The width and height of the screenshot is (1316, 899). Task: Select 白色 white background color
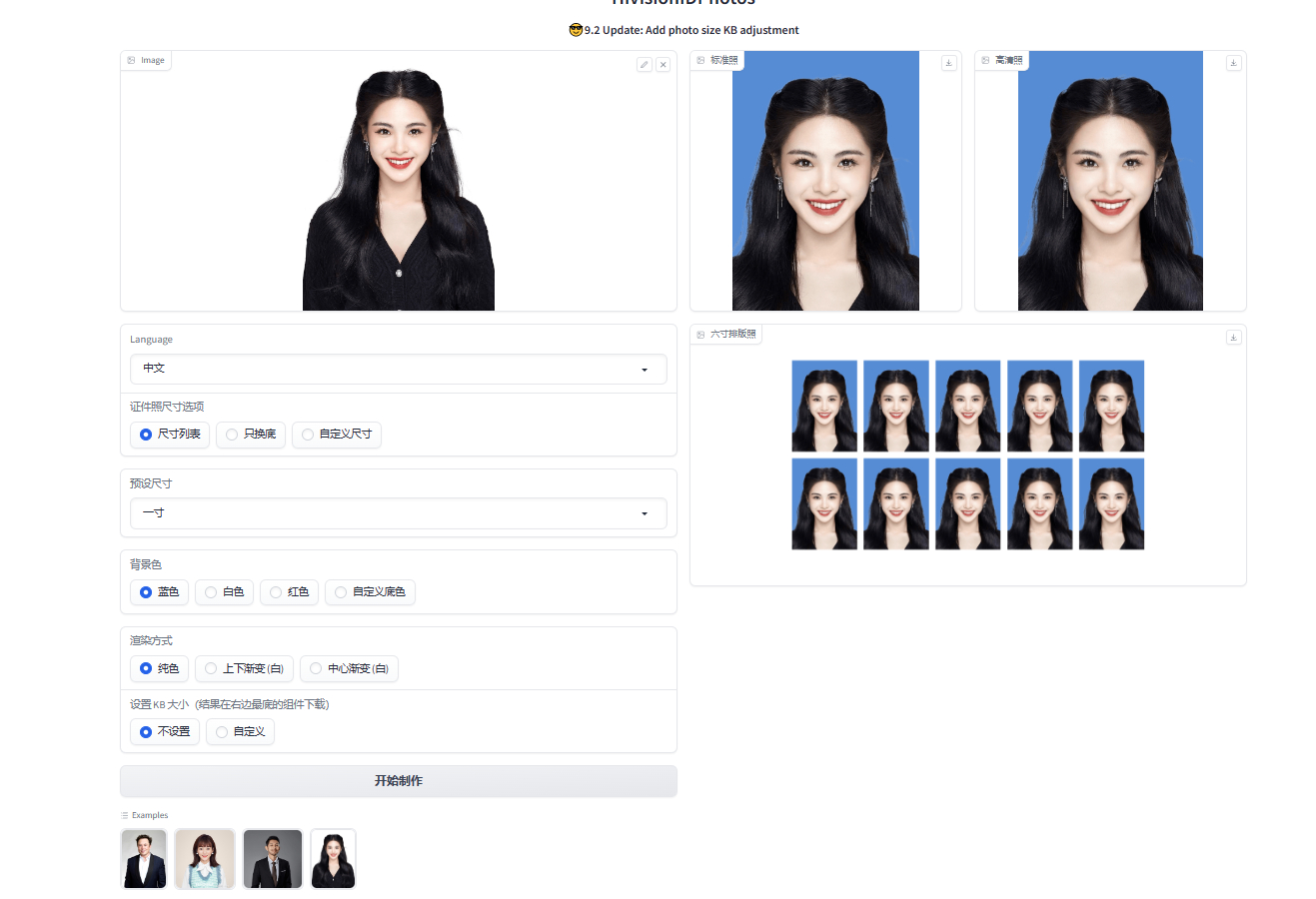click(x=211, y=592)
